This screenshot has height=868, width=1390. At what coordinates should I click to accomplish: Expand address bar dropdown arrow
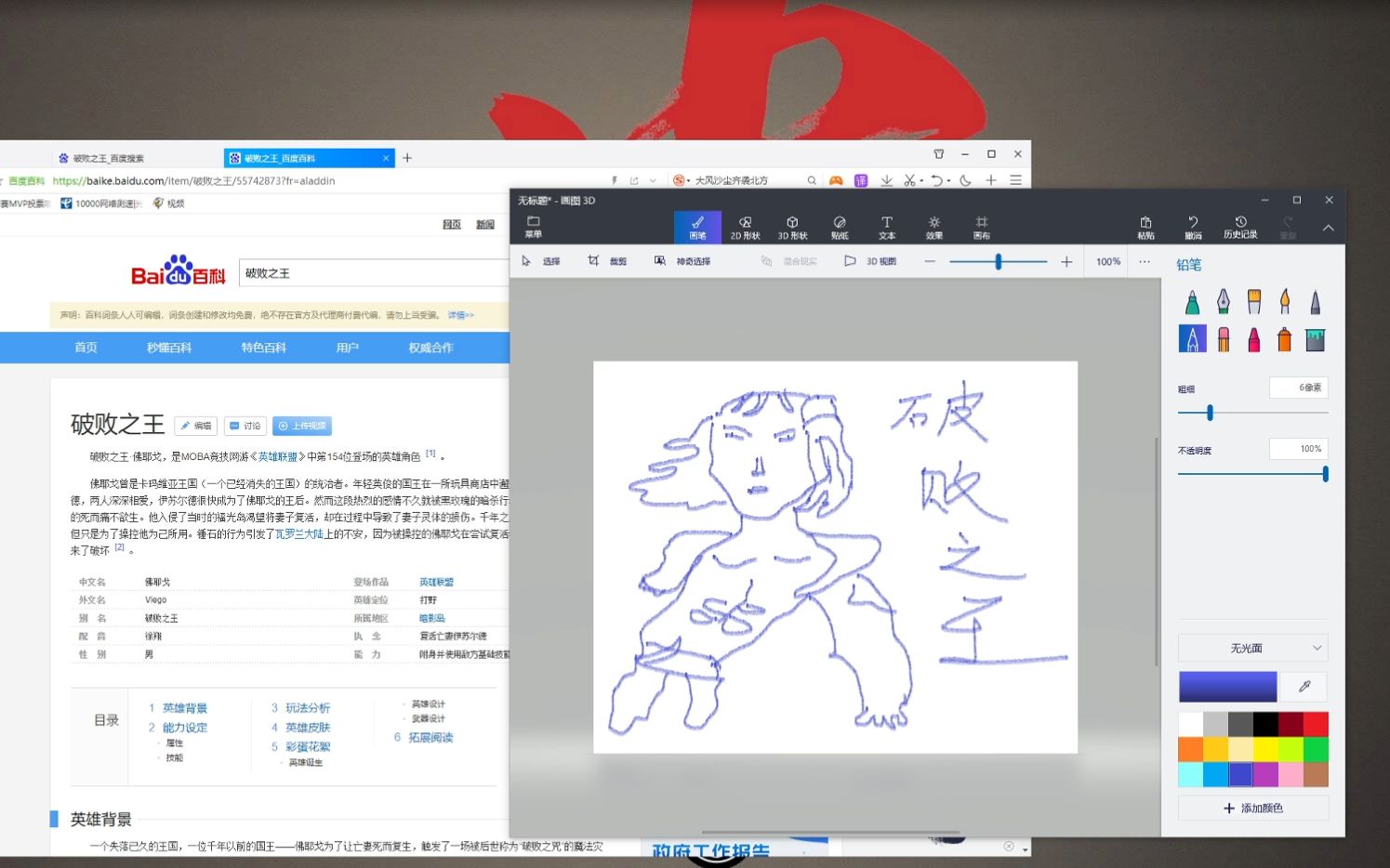(653, 180)
